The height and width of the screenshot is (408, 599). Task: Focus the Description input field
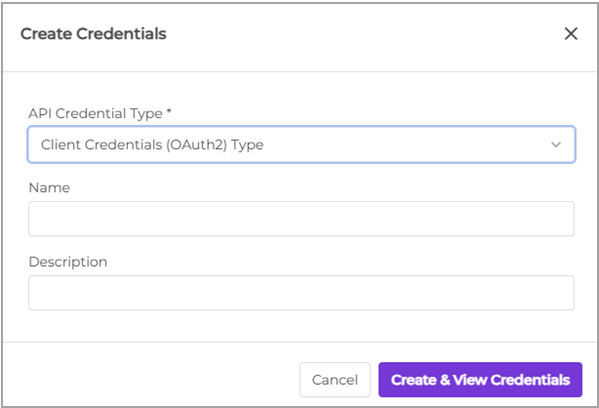click(x=301, y=293)
